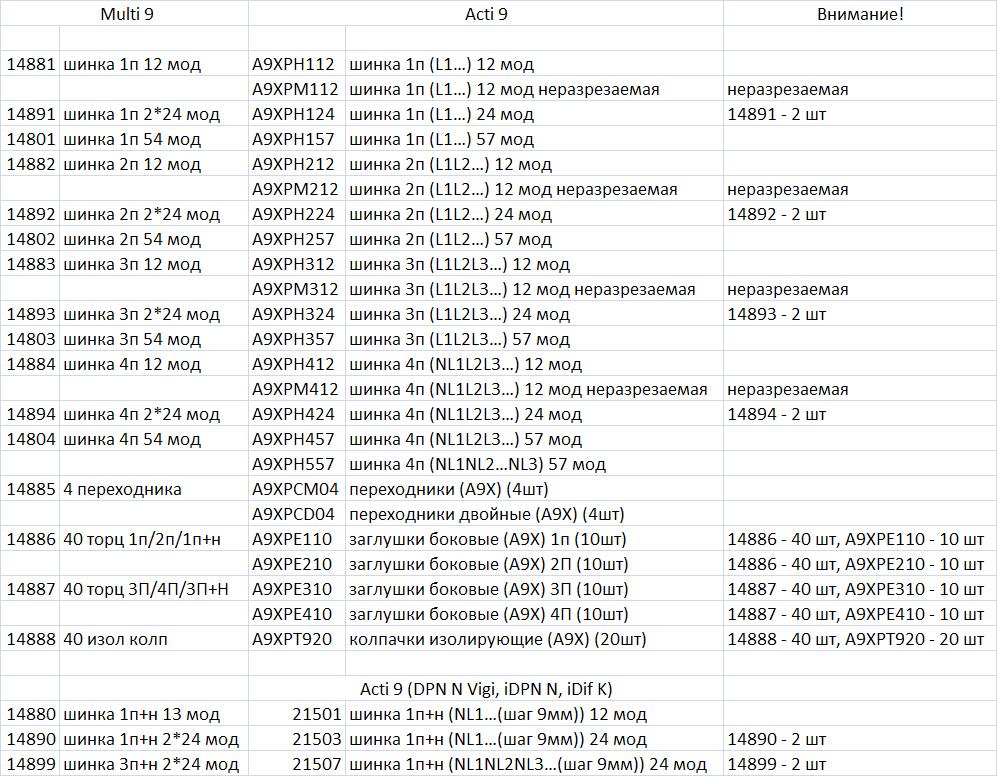The height and width of the screenshot is (776, 997).
Task: Click note cell 14892 - 2 шт
Action: tap(860, 214)
